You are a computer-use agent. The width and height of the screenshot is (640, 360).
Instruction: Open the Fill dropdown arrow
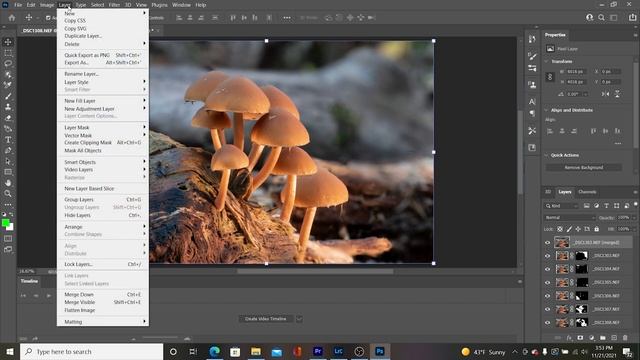[x=634, y=229]
